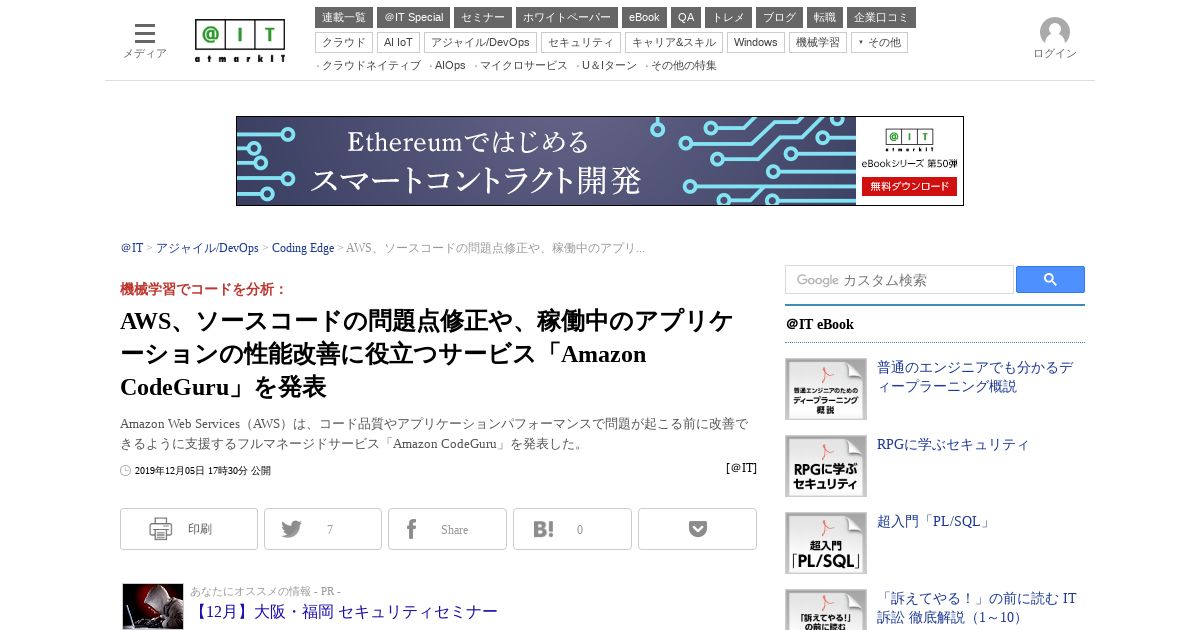Image resolution: width=1200 pixels, height=630 pixels.
Task: Open U＆Iターン feature link
Action: click(609, 65)
